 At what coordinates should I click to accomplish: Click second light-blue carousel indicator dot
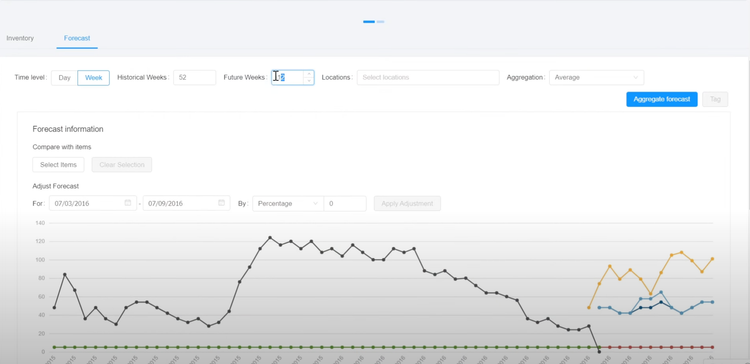coord(380,22)
